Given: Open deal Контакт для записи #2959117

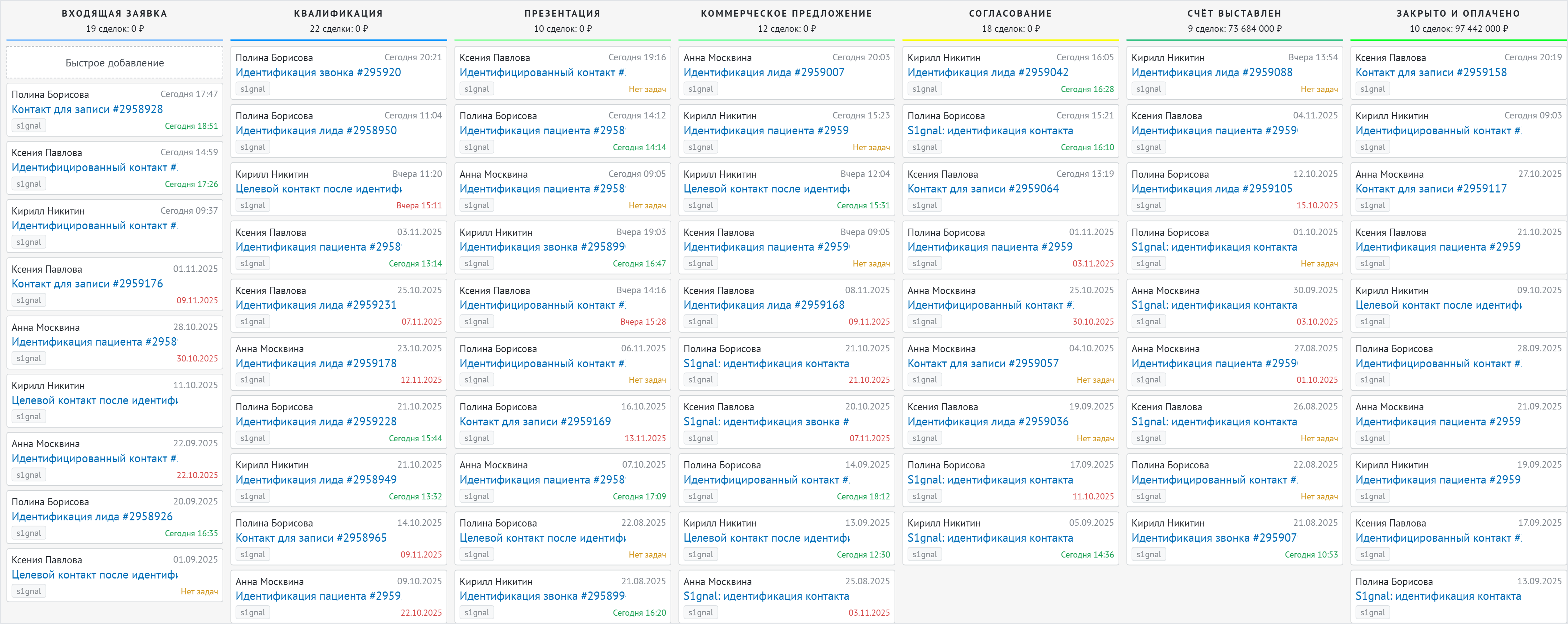Looking at the screenshot, I should coord(1430,189).
